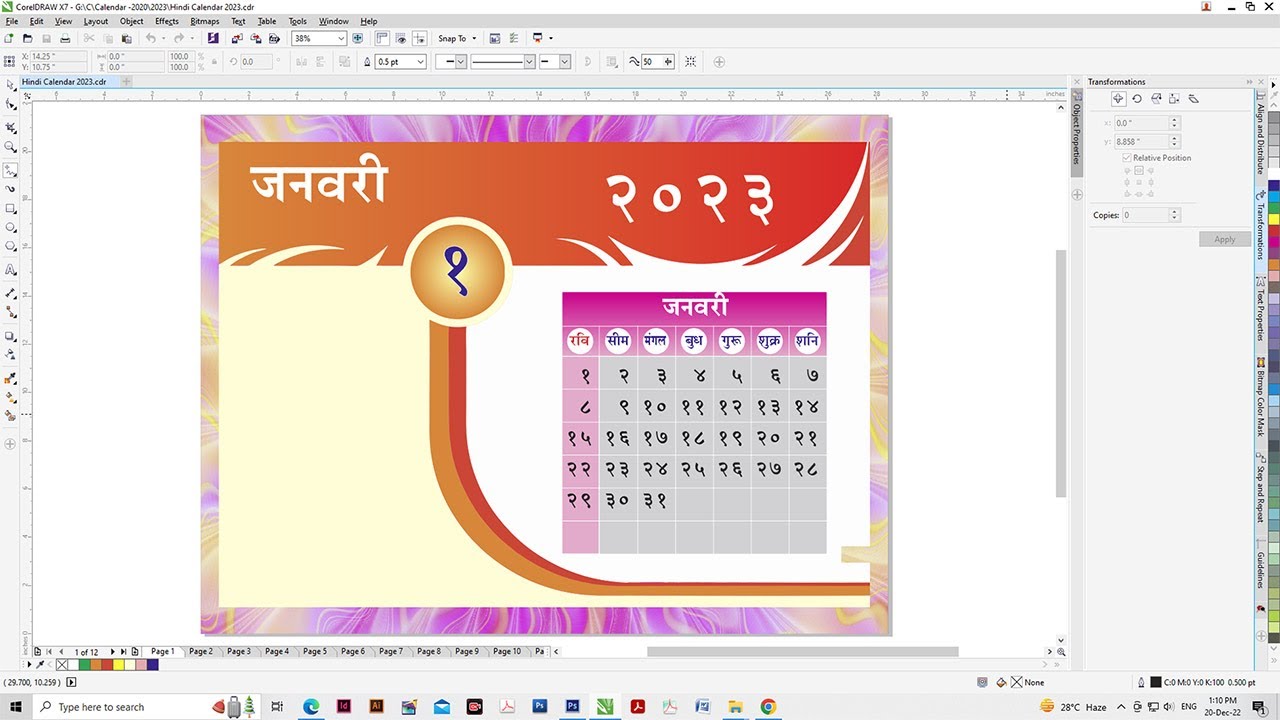This screenshot has height=720, width=1280.
Task: Select the Rectangle tool
Action: [x=11, y=209]
